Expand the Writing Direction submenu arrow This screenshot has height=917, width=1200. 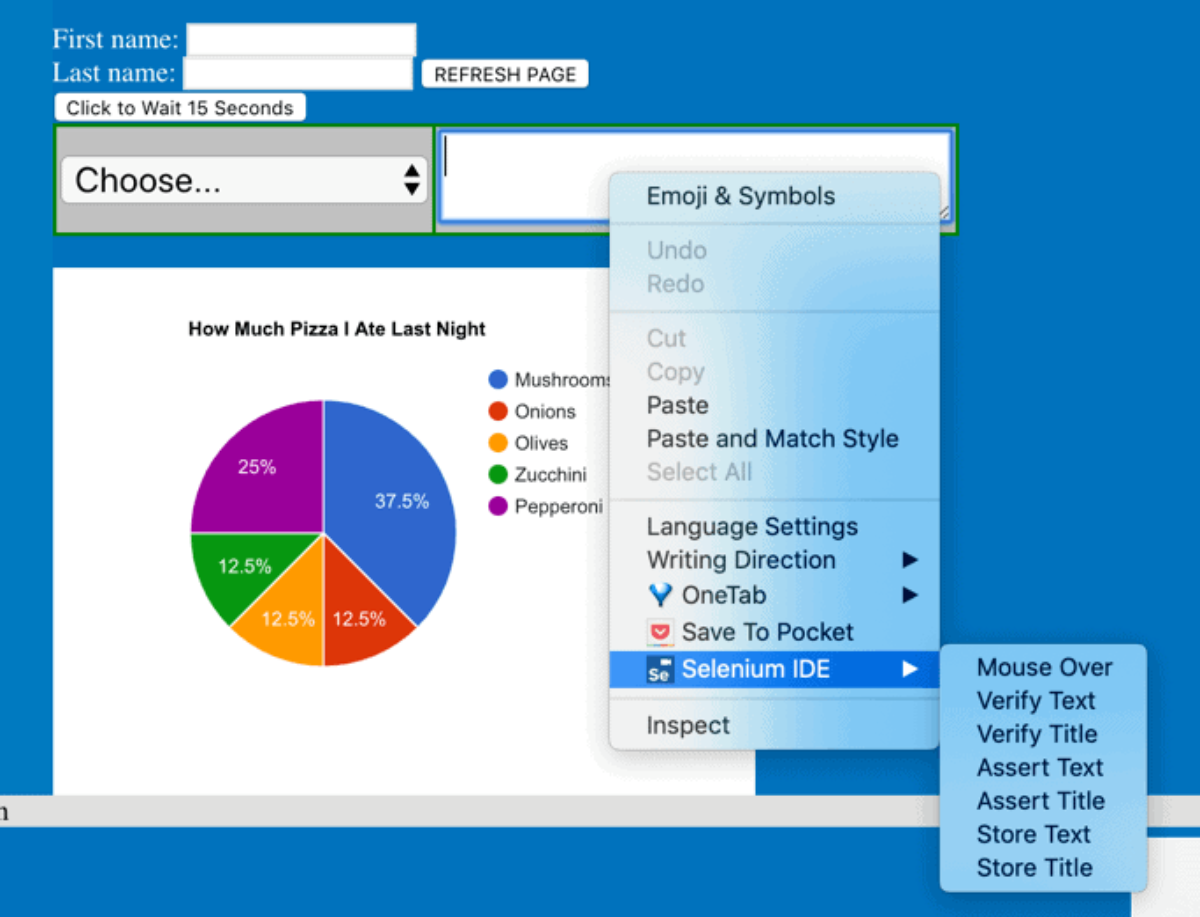pos(909,560)
